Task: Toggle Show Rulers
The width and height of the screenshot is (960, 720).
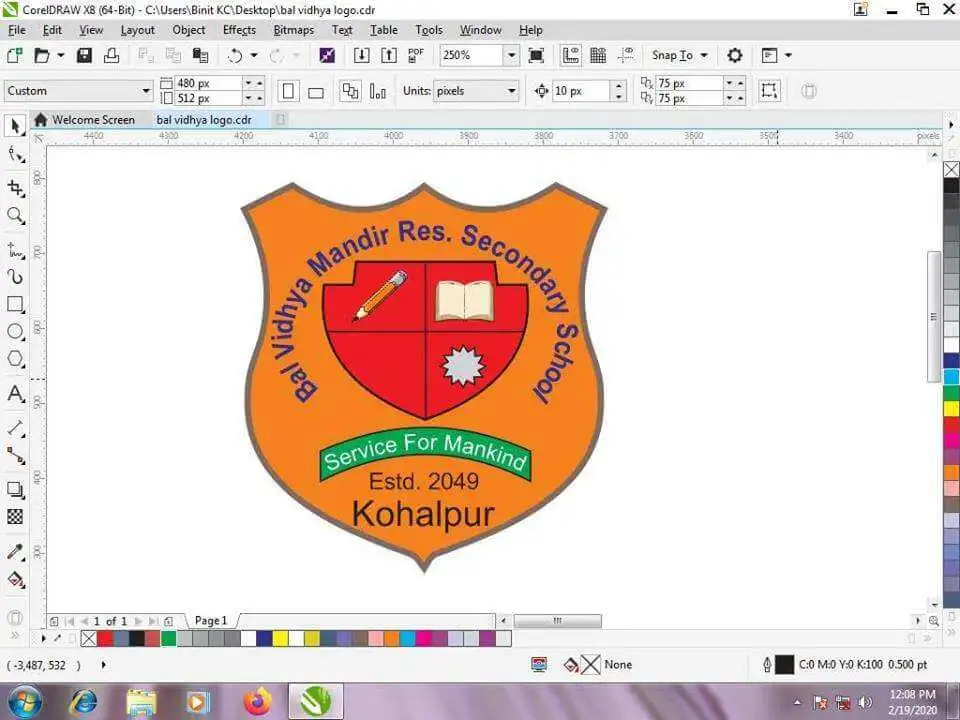Action: coord(571,56)
